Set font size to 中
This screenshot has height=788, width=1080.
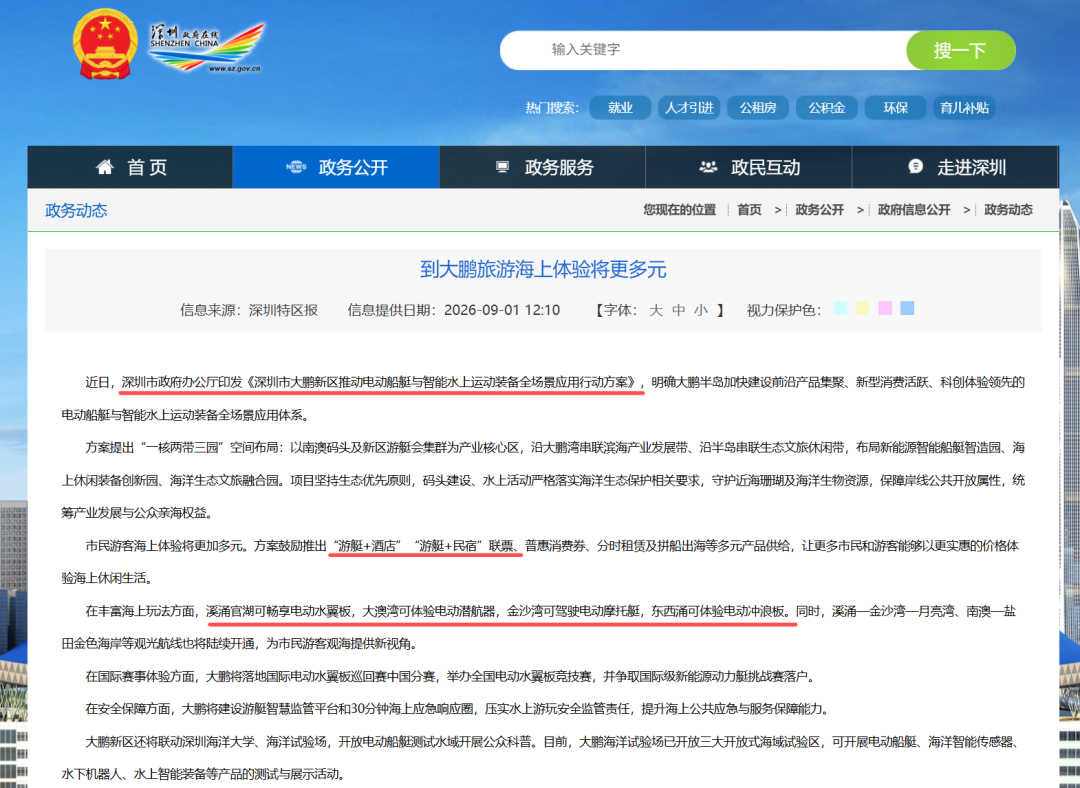coord(678,310)
